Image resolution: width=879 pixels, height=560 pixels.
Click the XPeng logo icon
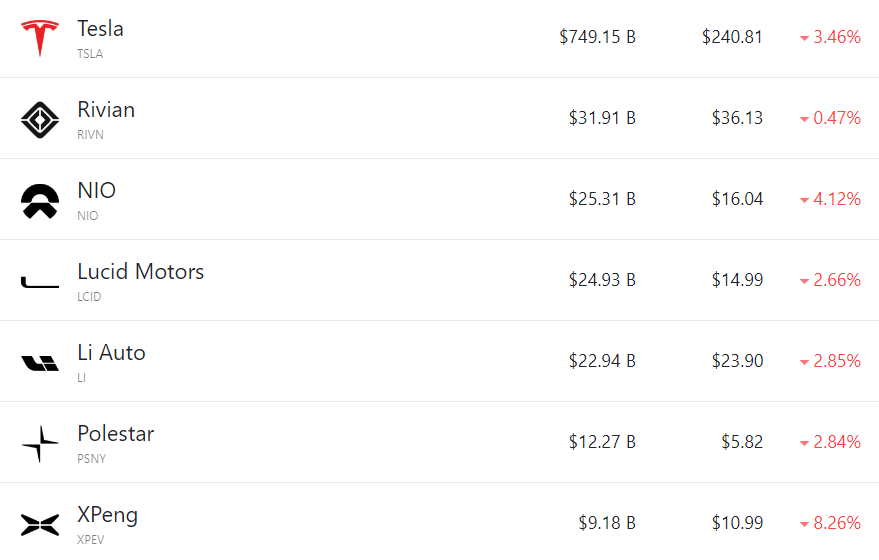pos(40,524)
